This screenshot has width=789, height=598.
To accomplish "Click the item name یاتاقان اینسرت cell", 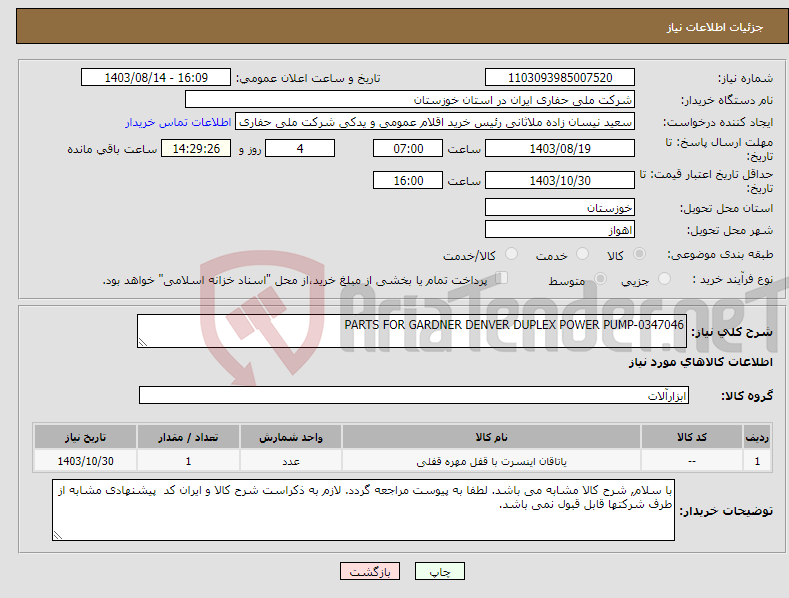I will [491, 461].
